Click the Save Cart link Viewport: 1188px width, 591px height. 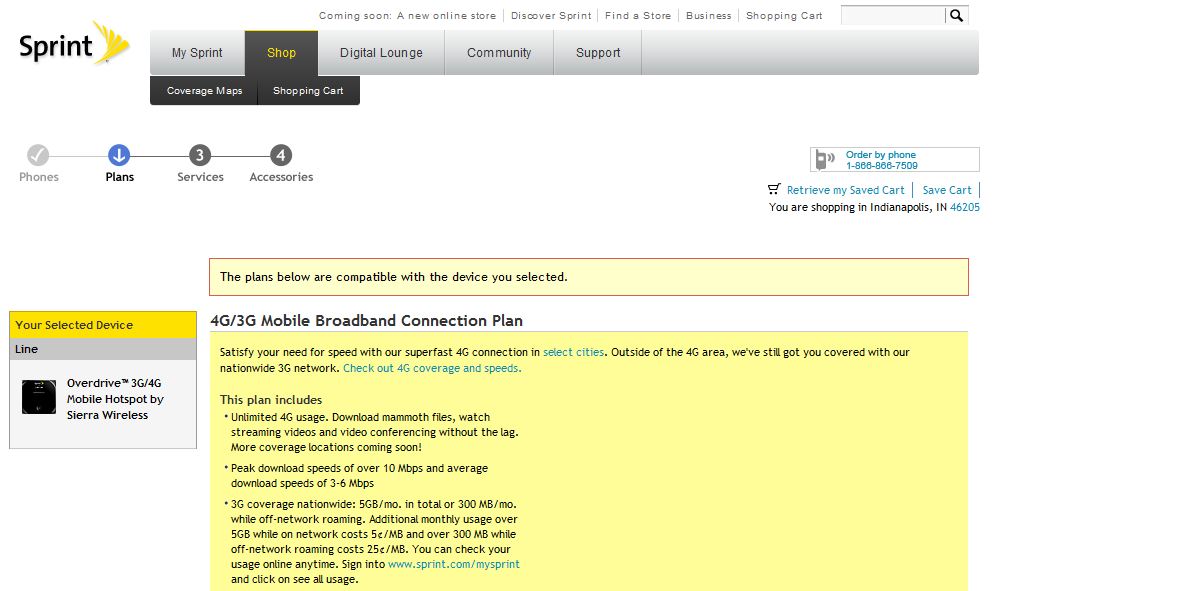[946, 190]
